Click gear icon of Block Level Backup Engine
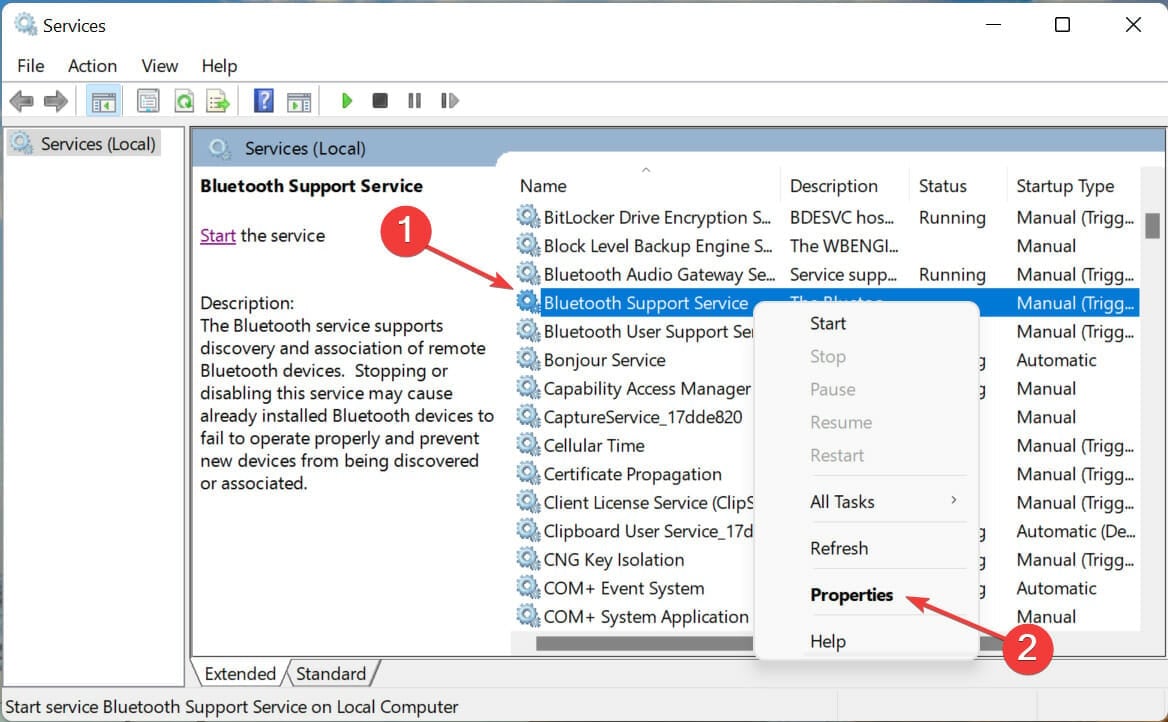Image resolution: width=1168 pixels, height=722 pixels. [528, 245]
